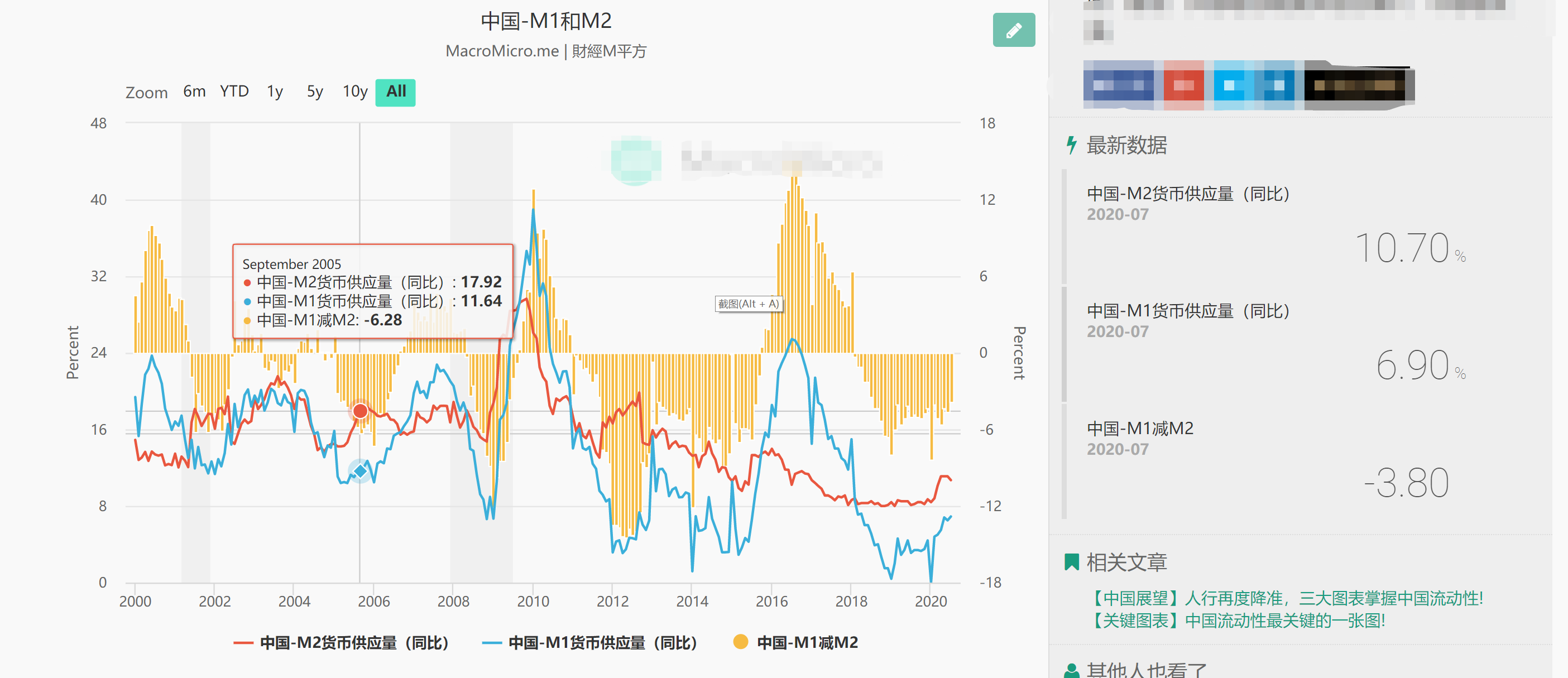Click the lightning bolt icon beside 最新数据
This screenshot has height=678, width=1568.
pos(1071,145)
